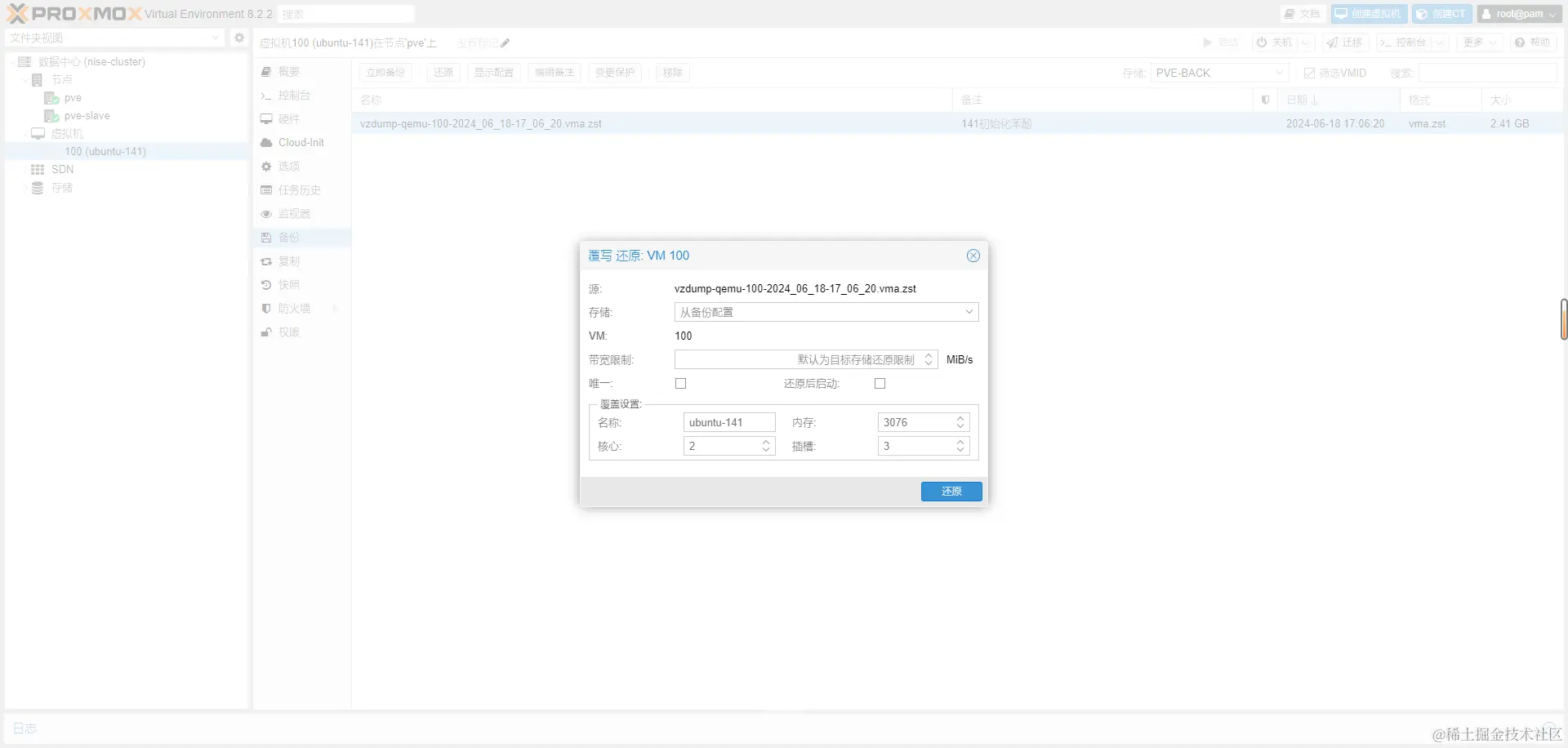The width and height of the screenshot is (1568, 748).
Task: Click the 存储 database icon in tree
Action: 38,188
